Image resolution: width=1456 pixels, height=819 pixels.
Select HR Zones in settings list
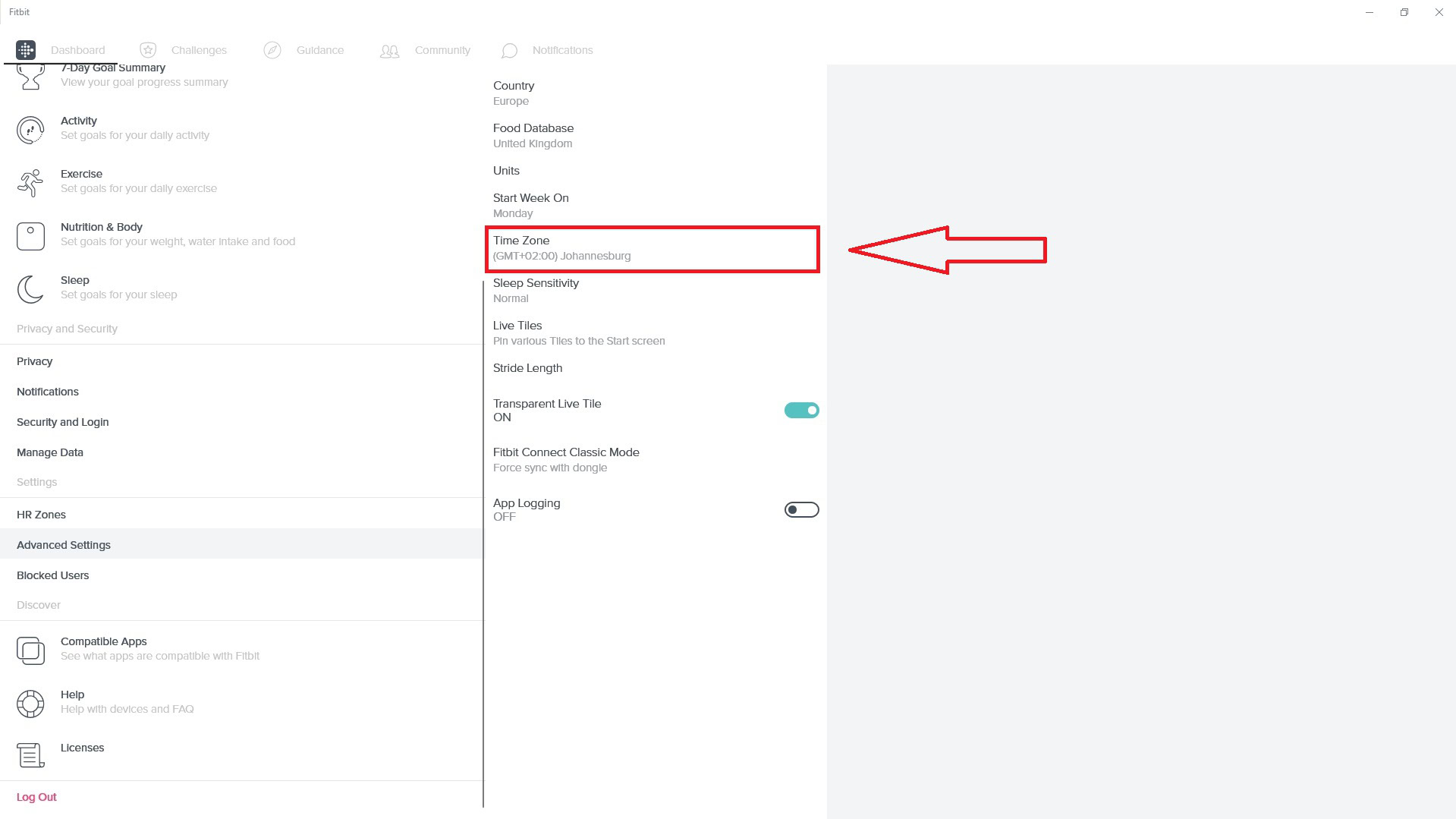tap(42, 515)
